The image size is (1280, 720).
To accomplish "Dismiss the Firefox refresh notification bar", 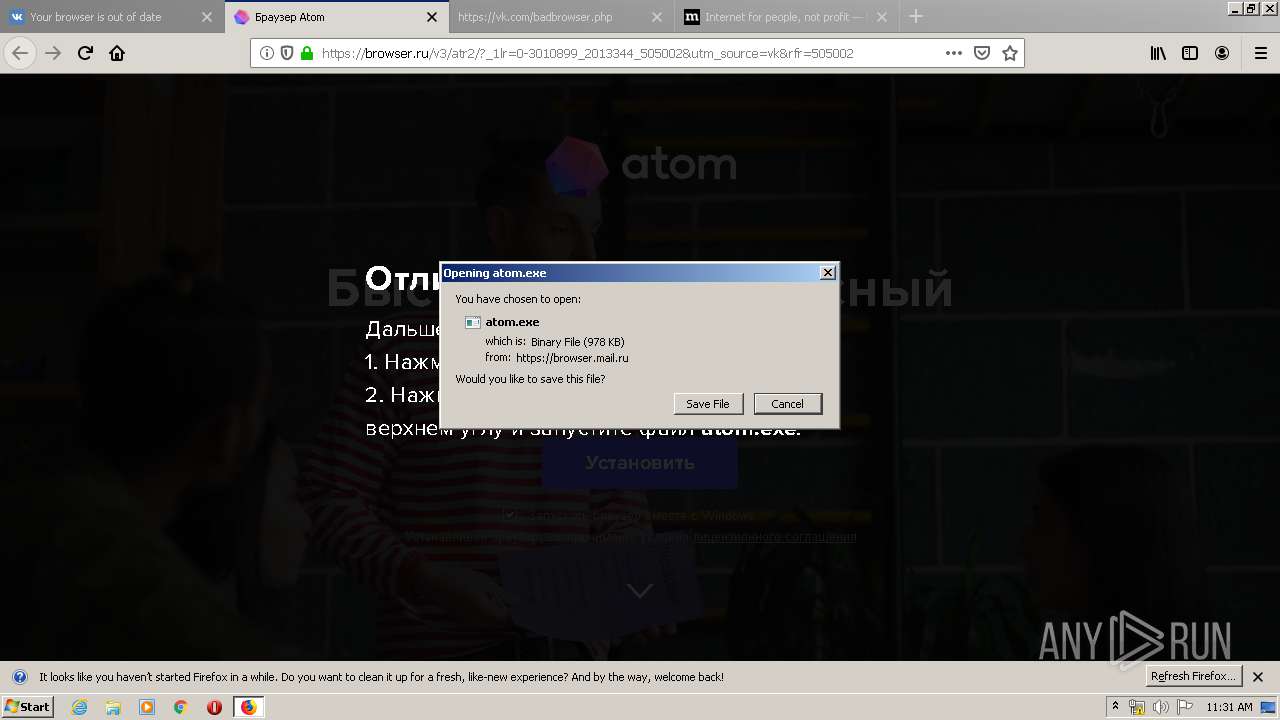I will tap(1258, 676).
